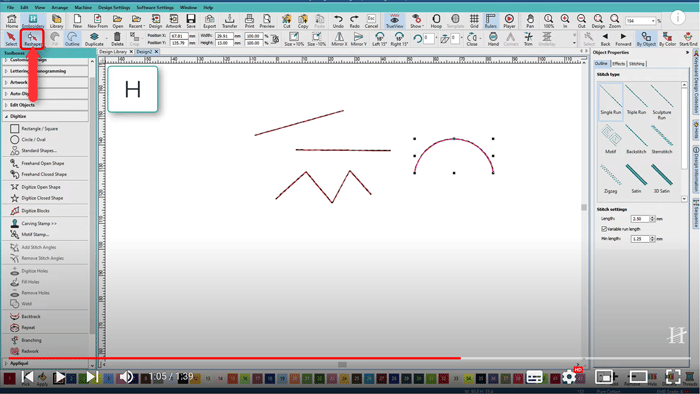Click the Zoom Out icon

pos(581,21)
